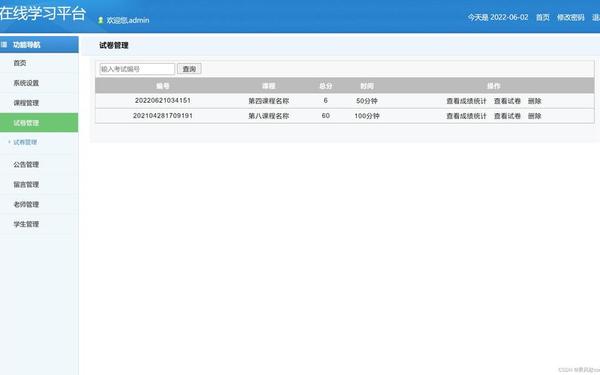This screenshot has height=375, width=600.
Task: Open 首页 in the left sidebar
Action: [20, 63]
